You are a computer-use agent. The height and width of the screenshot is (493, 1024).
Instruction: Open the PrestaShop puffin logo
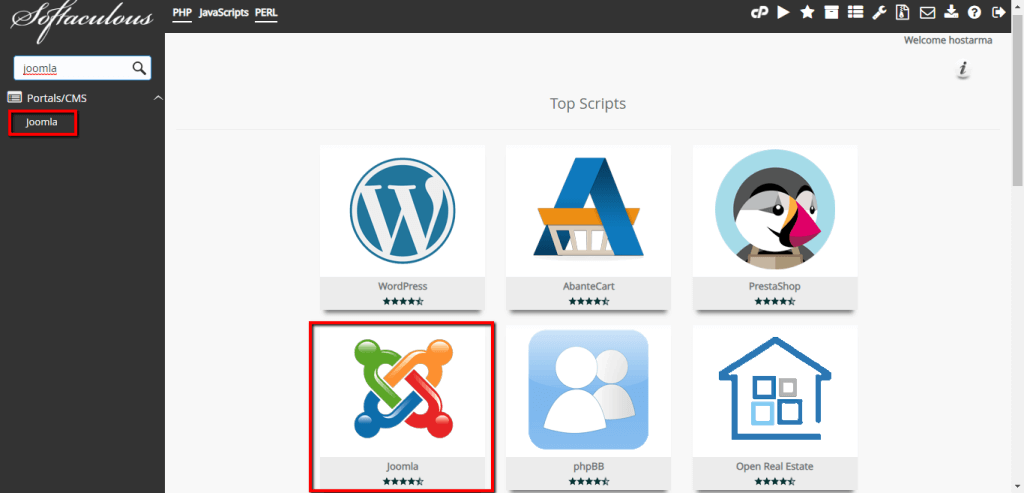775,211
